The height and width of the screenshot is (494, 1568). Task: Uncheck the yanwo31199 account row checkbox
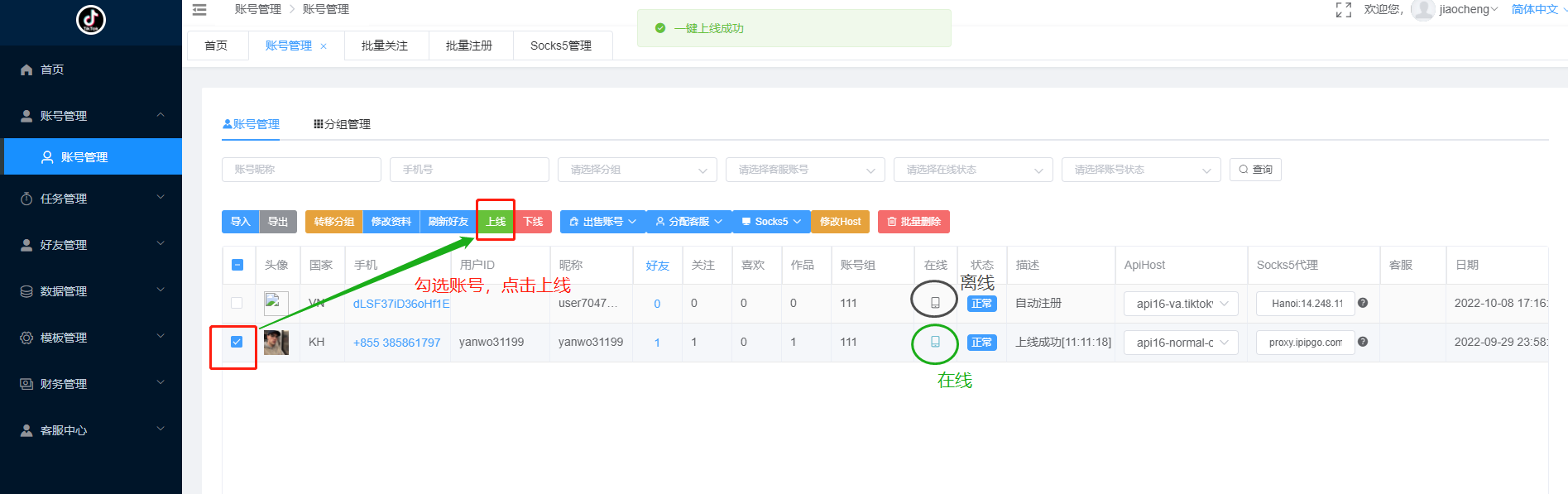tap(237, 342)
